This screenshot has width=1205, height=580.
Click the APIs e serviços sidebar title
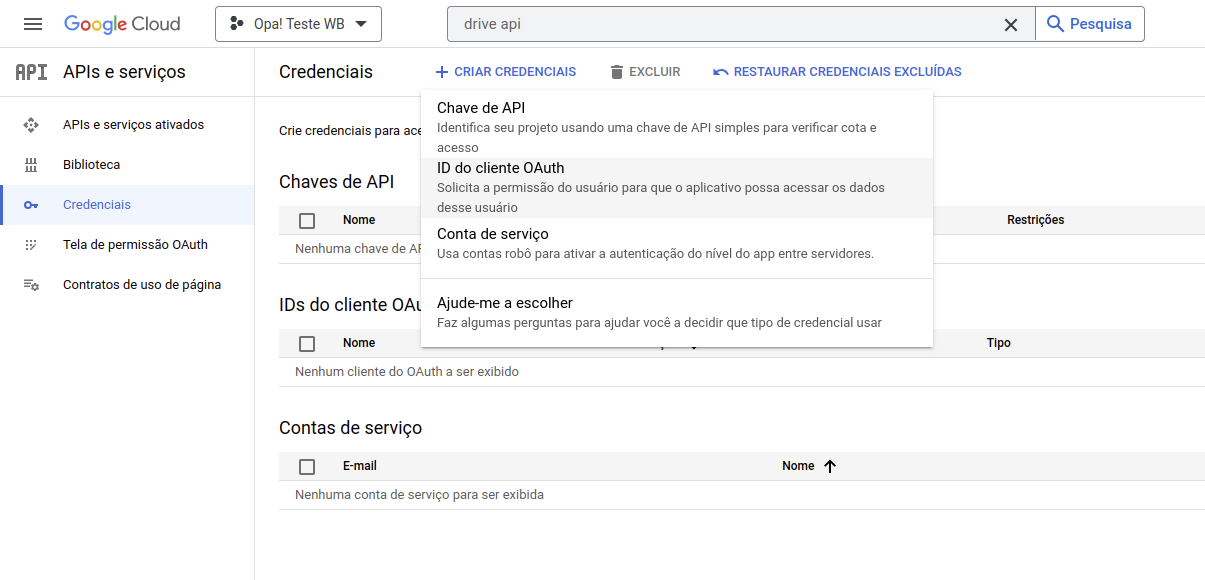[124, 72]
